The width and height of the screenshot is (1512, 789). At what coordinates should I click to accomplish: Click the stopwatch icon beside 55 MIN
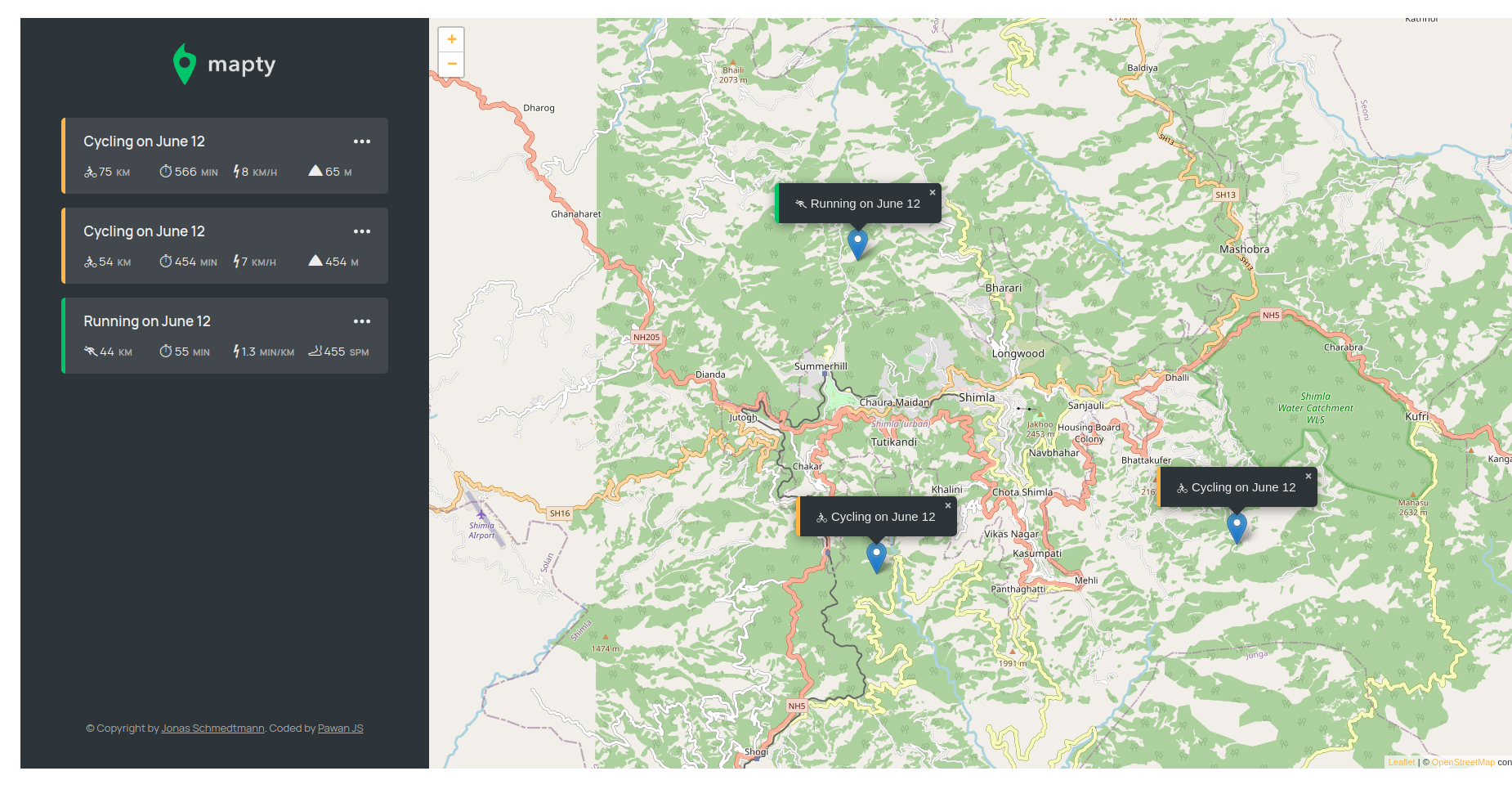click(165, 352)
